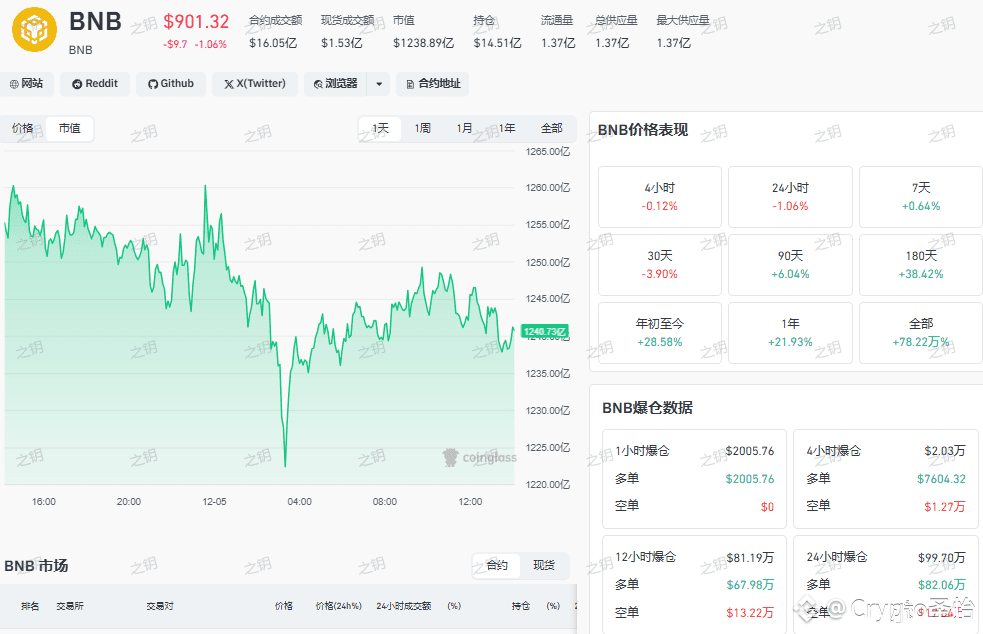Select the 合约 market tab
Viewport: 983px width, 634px height.
pyautogui.click(x=497, y=565)
